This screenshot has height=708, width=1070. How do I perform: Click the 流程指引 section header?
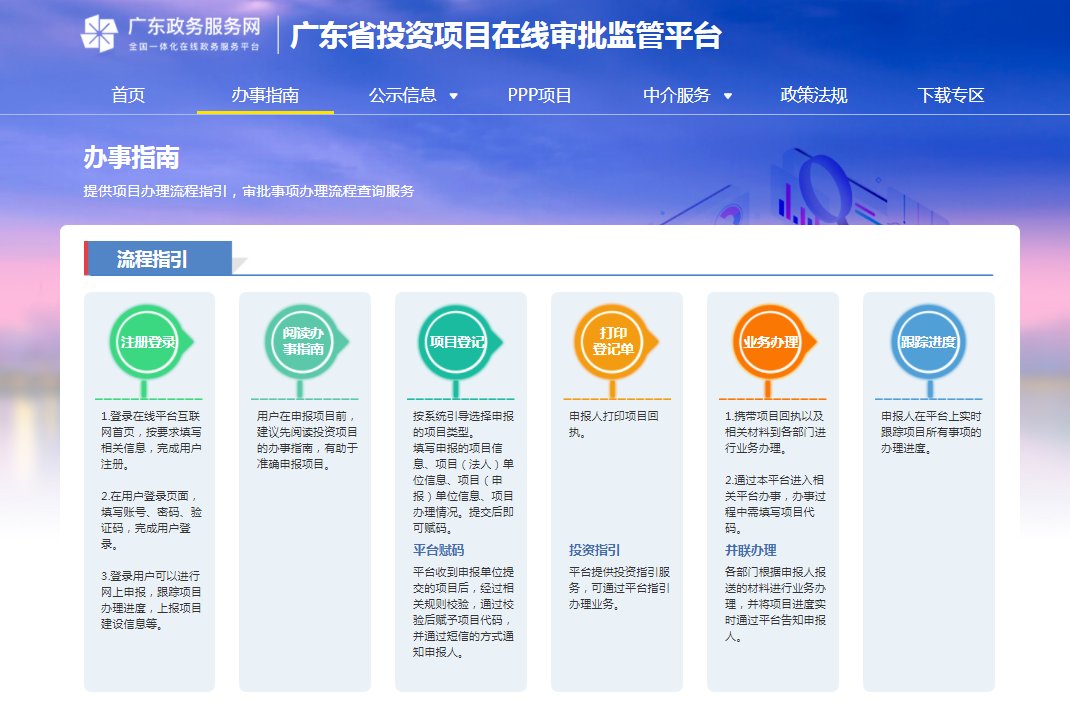152,259
